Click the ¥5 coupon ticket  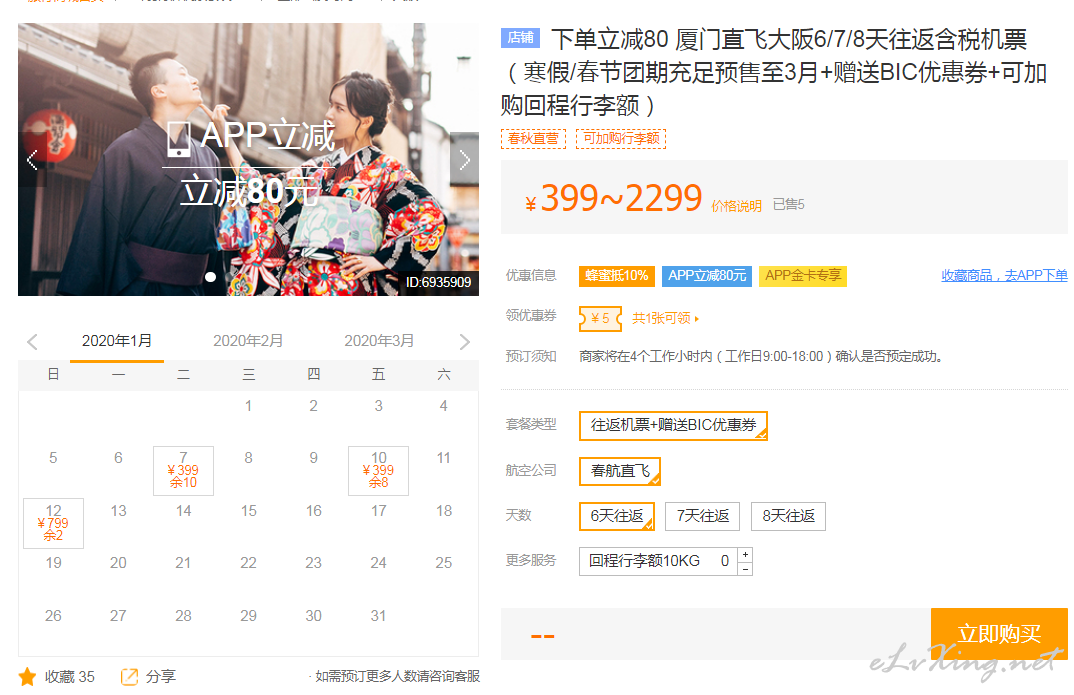(x=600, y=318)
